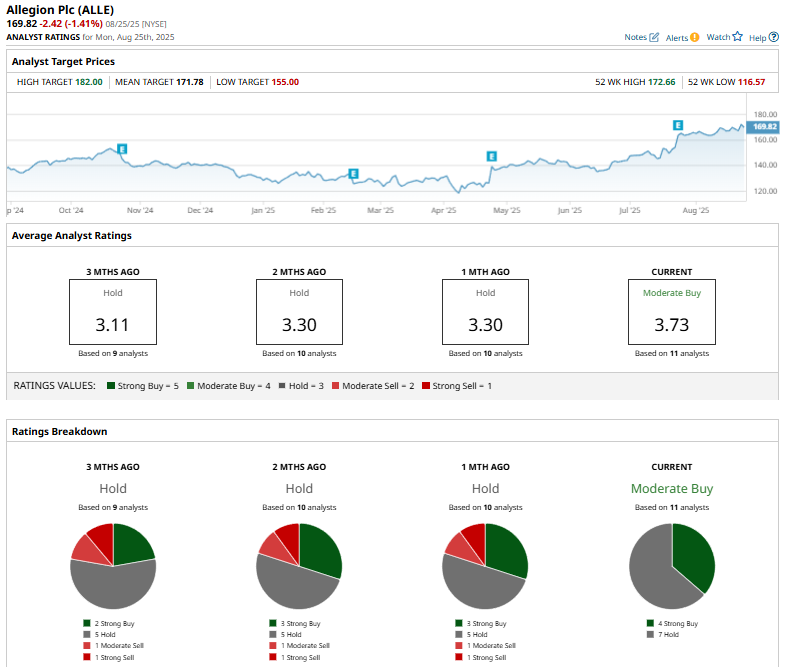Click 52 WK HIGH 172.66 value
The image size is (788, 667).
tap(661, 82)
